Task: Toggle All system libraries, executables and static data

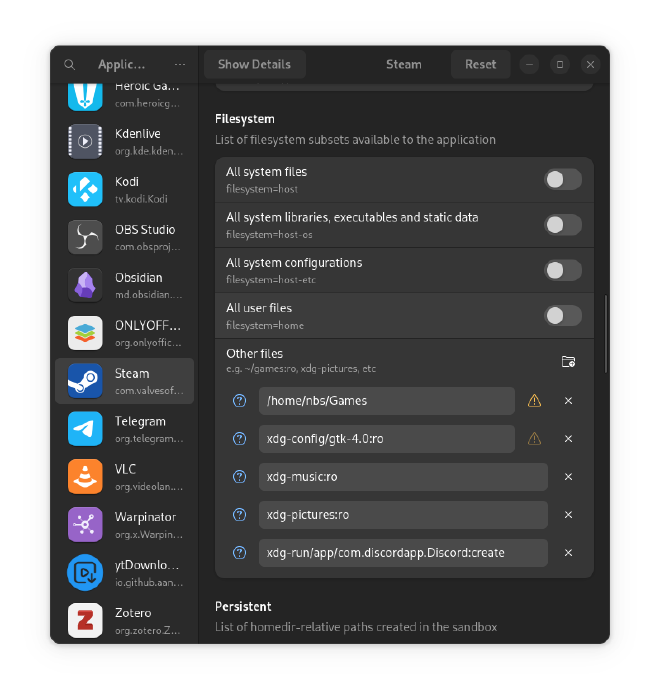Action: click(x=563, y=225)
